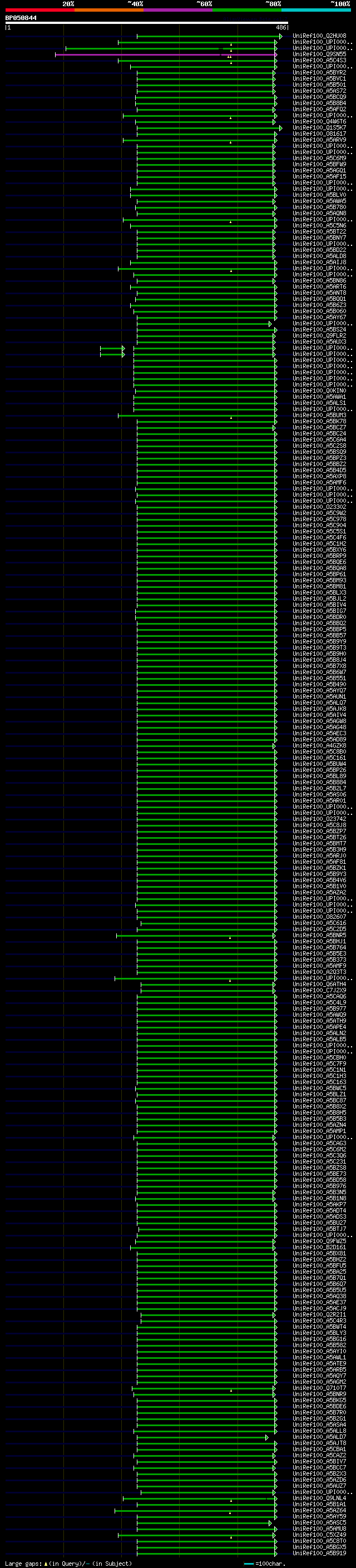The height and width of the screenshot is (1568, 356).
Task: Select label UniRef100_A5AZ64
Action: tap(319, 1511)
